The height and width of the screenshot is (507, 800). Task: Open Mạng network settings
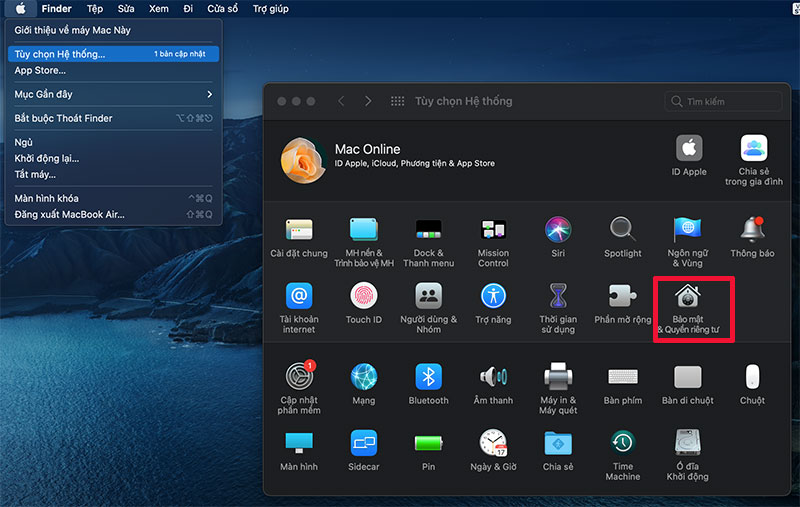pyautogui.click(x=364, y=384)
